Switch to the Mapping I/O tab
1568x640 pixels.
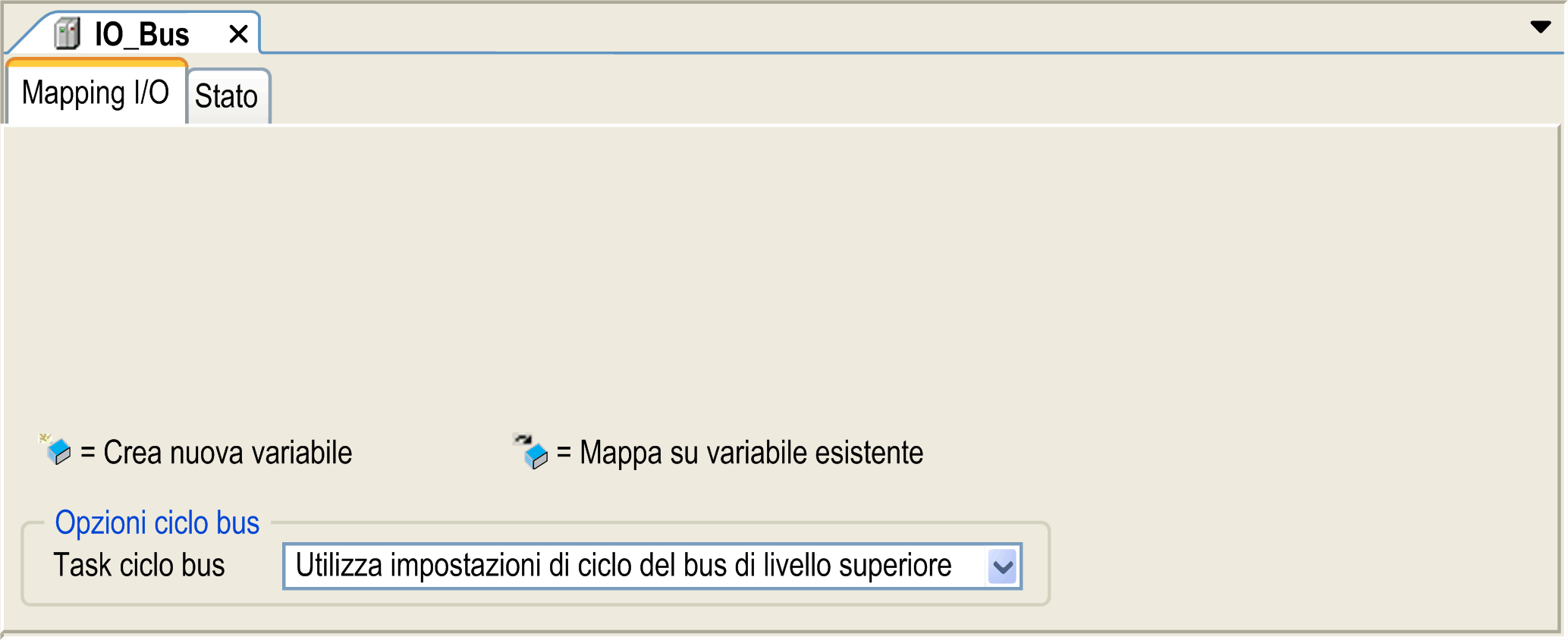(96, 93)
